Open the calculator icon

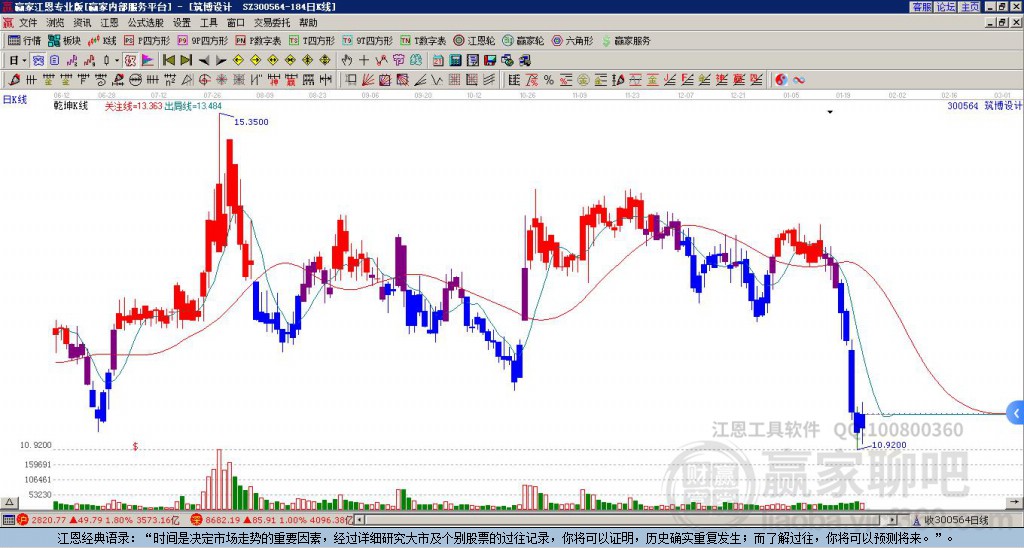(x=456, y=61)
